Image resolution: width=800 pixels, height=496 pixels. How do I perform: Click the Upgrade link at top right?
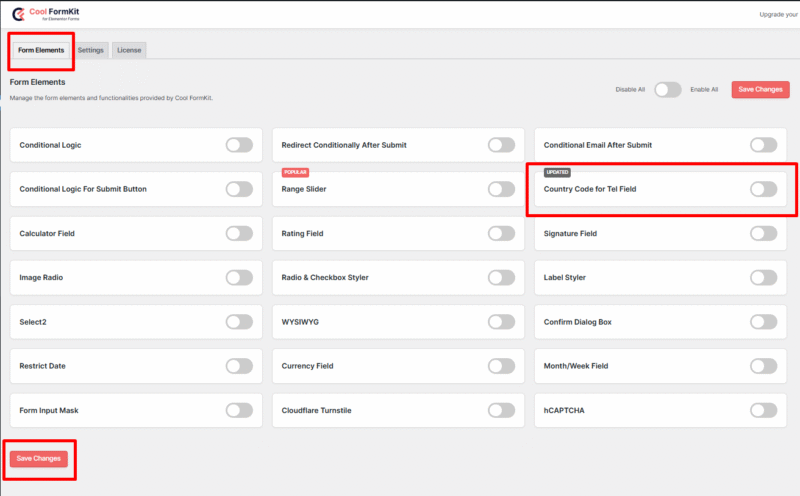click(779, 14)
